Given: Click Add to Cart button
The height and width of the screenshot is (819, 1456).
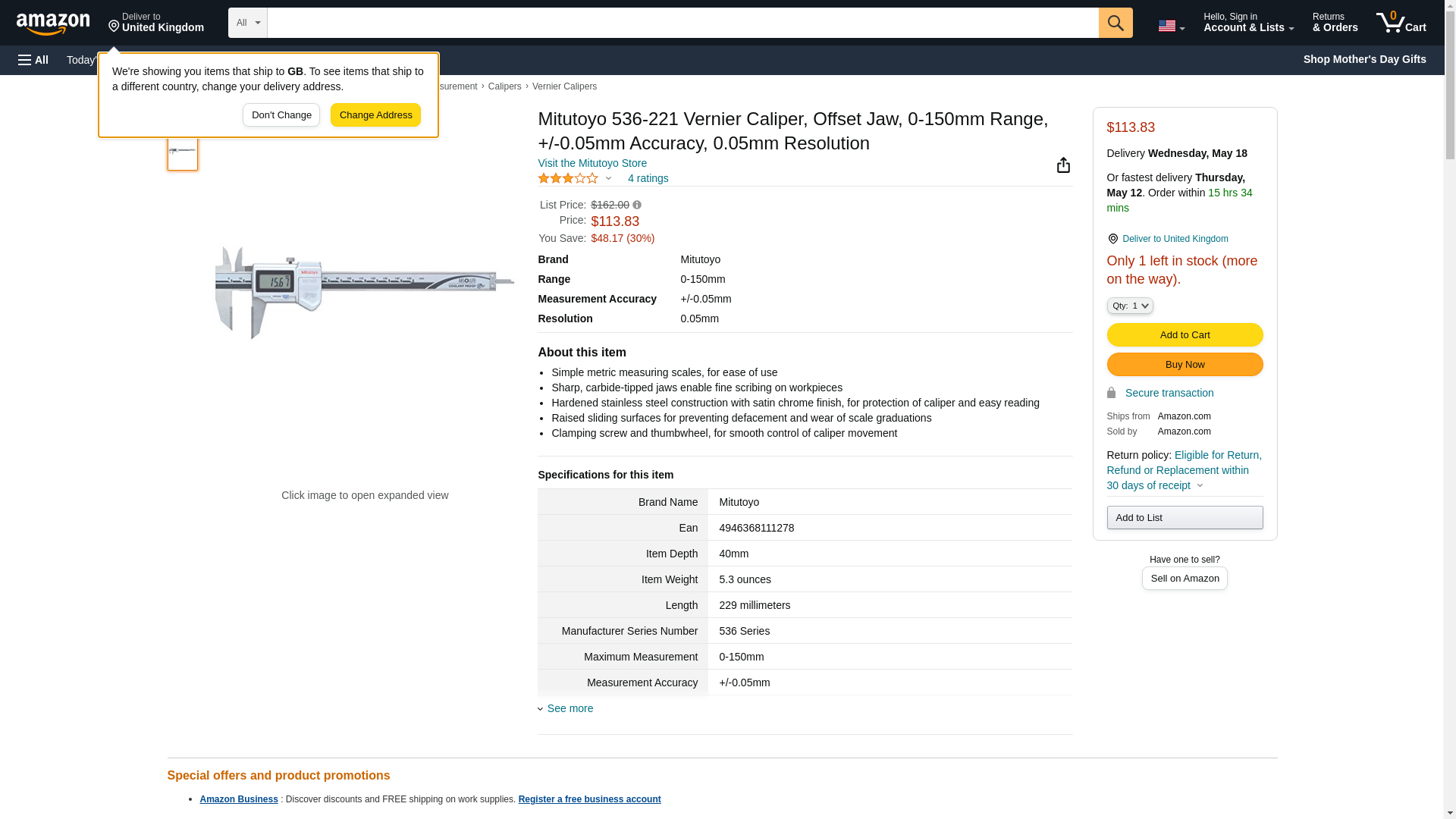Looking at the screenshot, I should (x=1185, y=334).
